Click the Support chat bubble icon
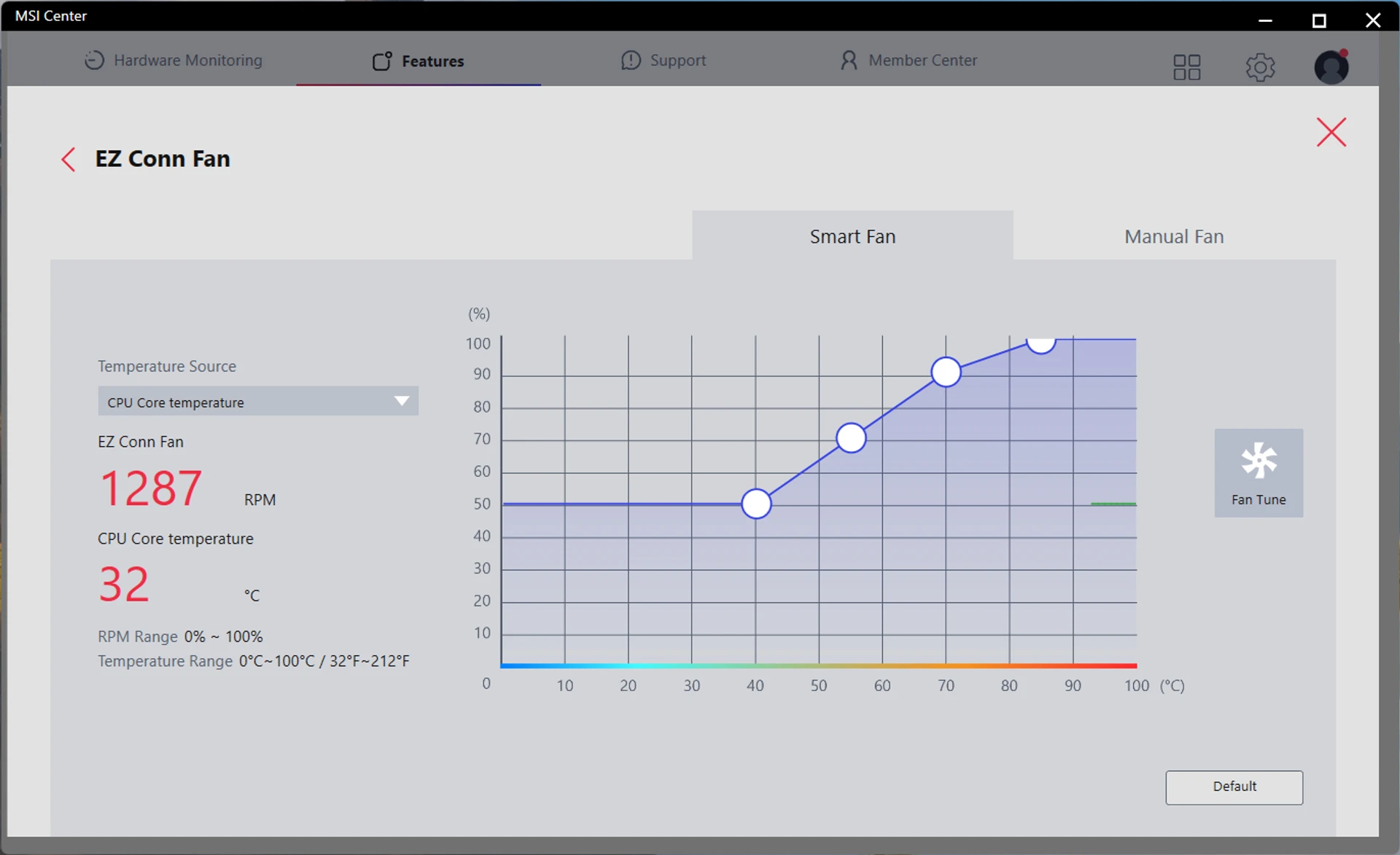1400x855 pixels. (631, 60)
